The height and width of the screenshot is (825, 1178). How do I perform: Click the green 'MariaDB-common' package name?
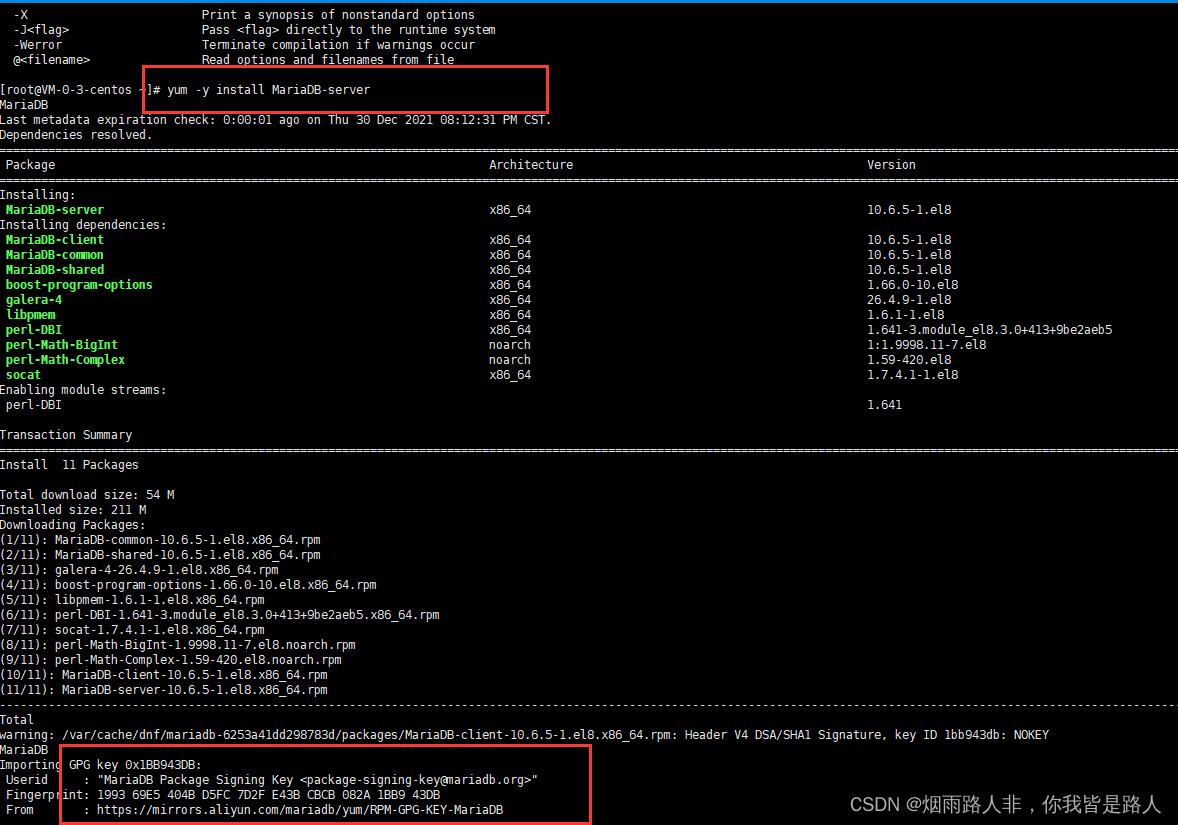click(x=55, y=255)
